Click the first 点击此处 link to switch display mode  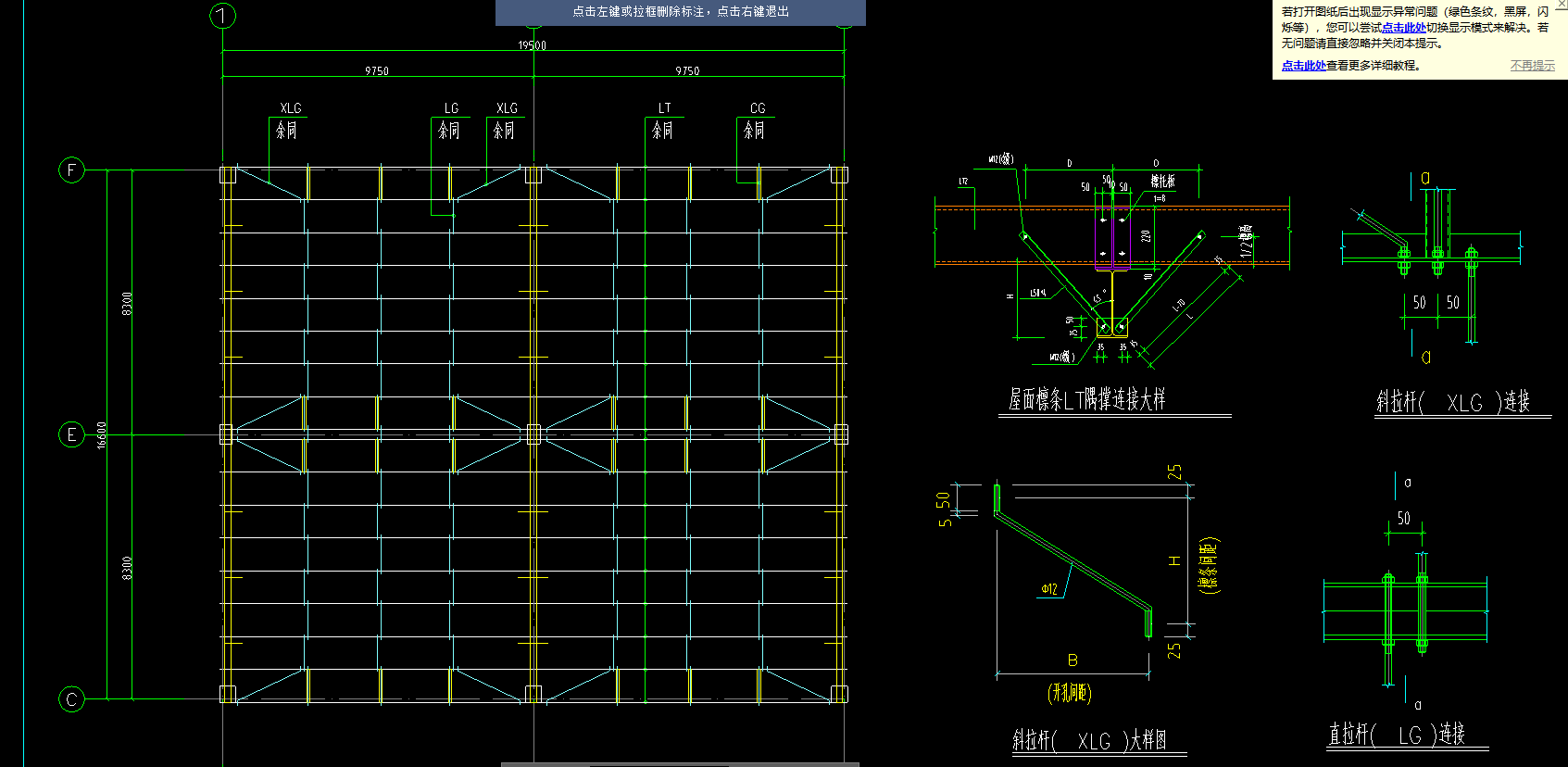click(1403, 28)
